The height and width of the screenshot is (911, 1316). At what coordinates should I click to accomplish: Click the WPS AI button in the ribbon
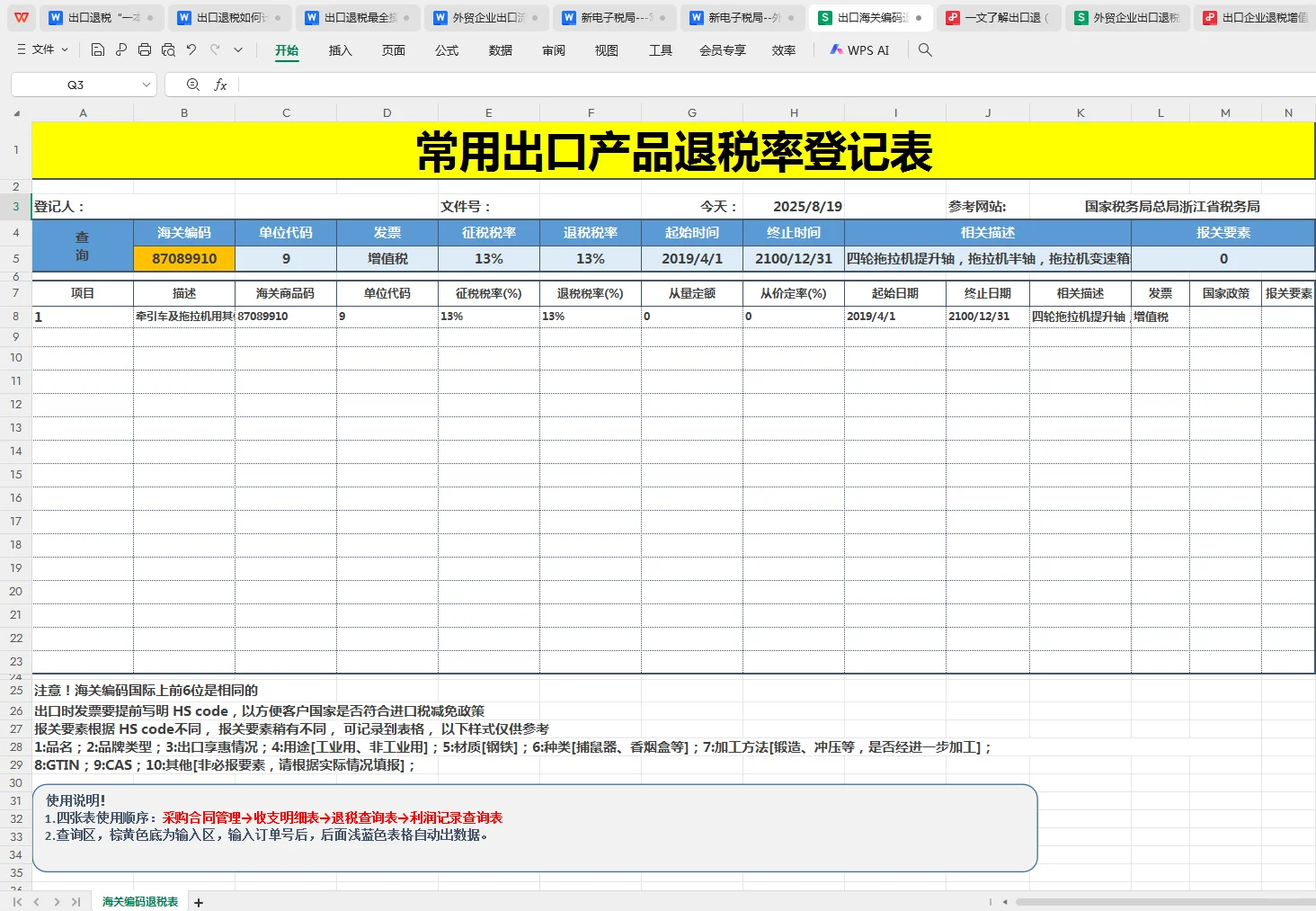pos(859,50)
